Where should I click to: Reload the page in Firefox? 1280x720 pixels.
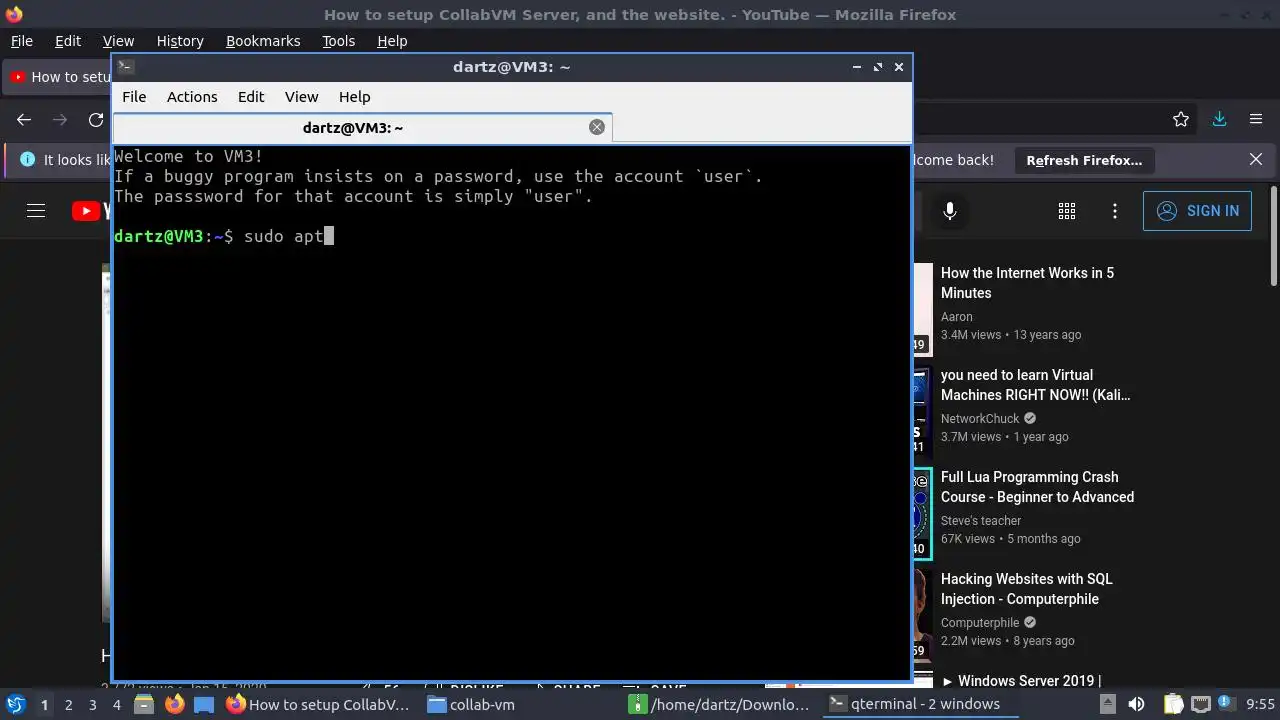coord(96,119)
